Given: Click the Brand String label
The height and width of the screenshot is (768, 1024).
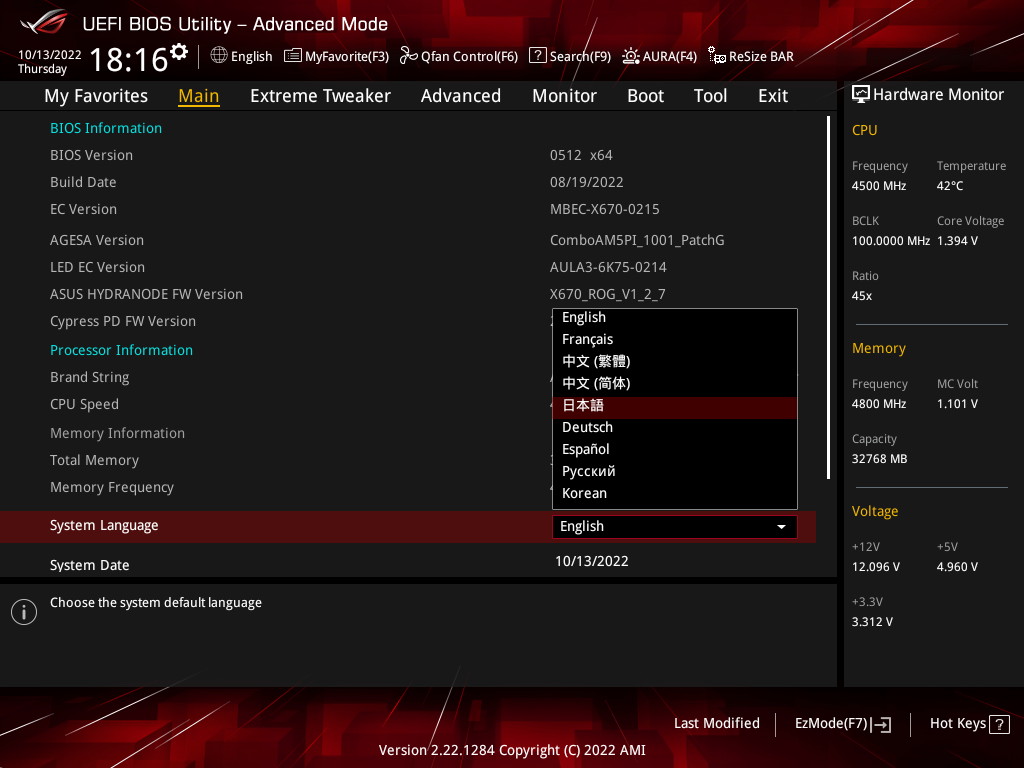Looking at the screenshot, I should pyautogui.click(x=89, y=377).
